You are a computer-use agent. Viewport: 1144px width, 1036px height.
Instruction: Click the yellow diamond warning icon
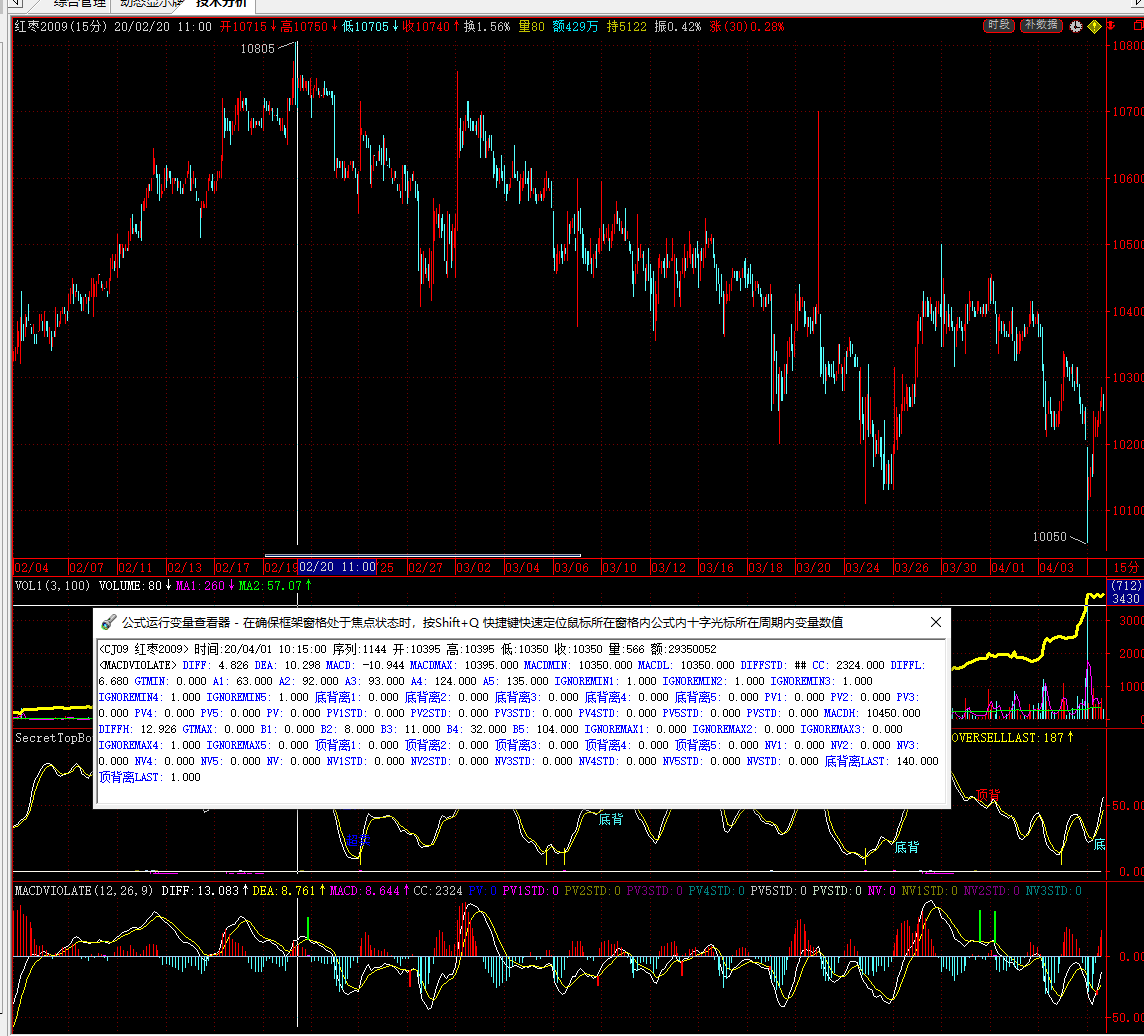pyautogui.click(x=1094, y=26)
